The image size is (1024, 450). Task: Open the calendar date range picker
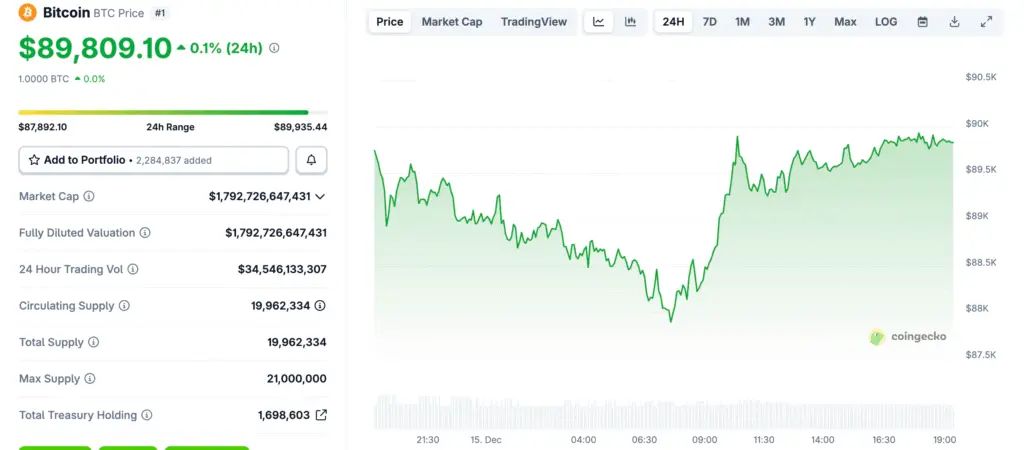[922, 22]
